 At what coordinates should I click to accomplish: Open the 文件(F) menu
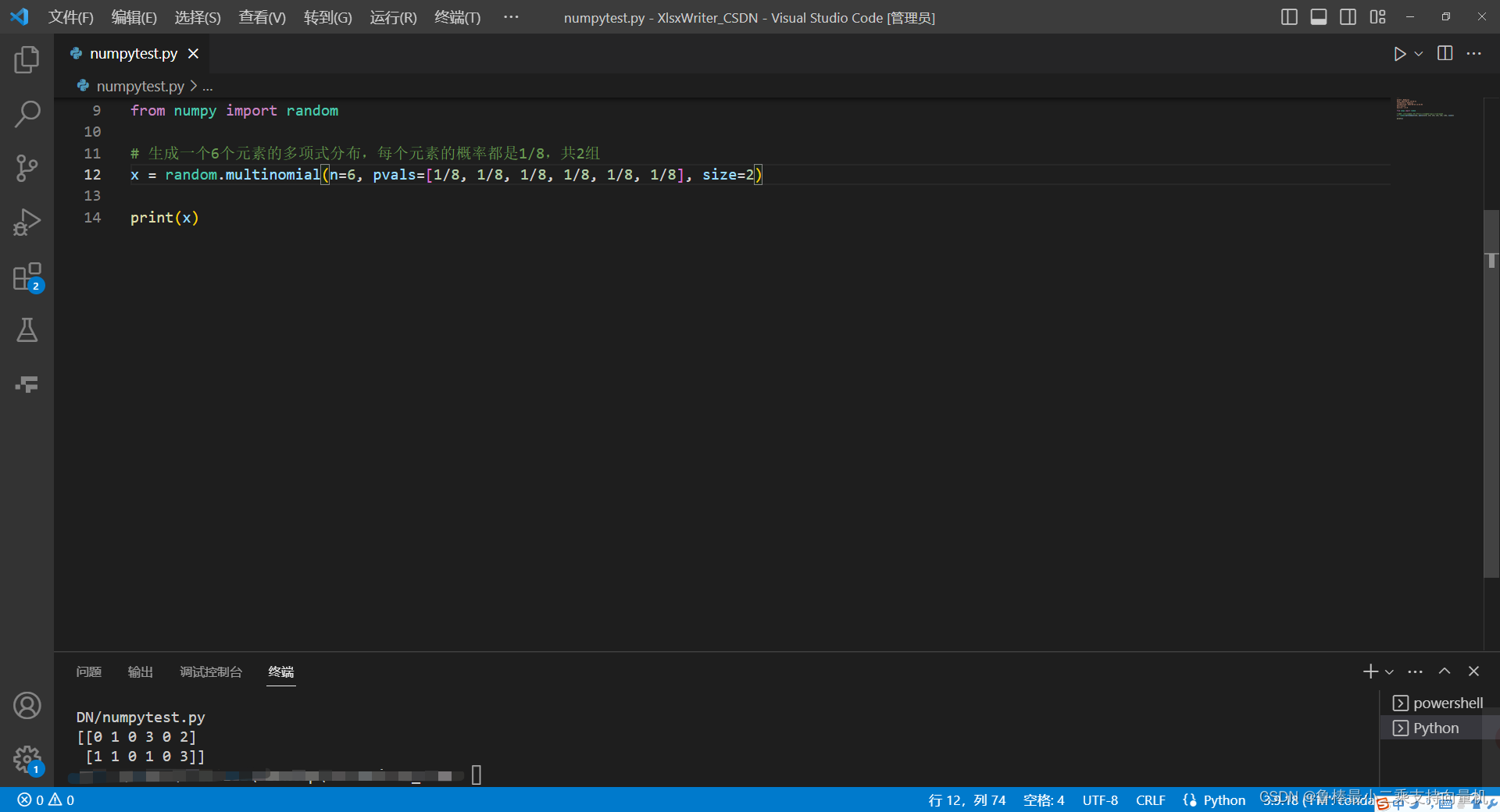point(70,17)
